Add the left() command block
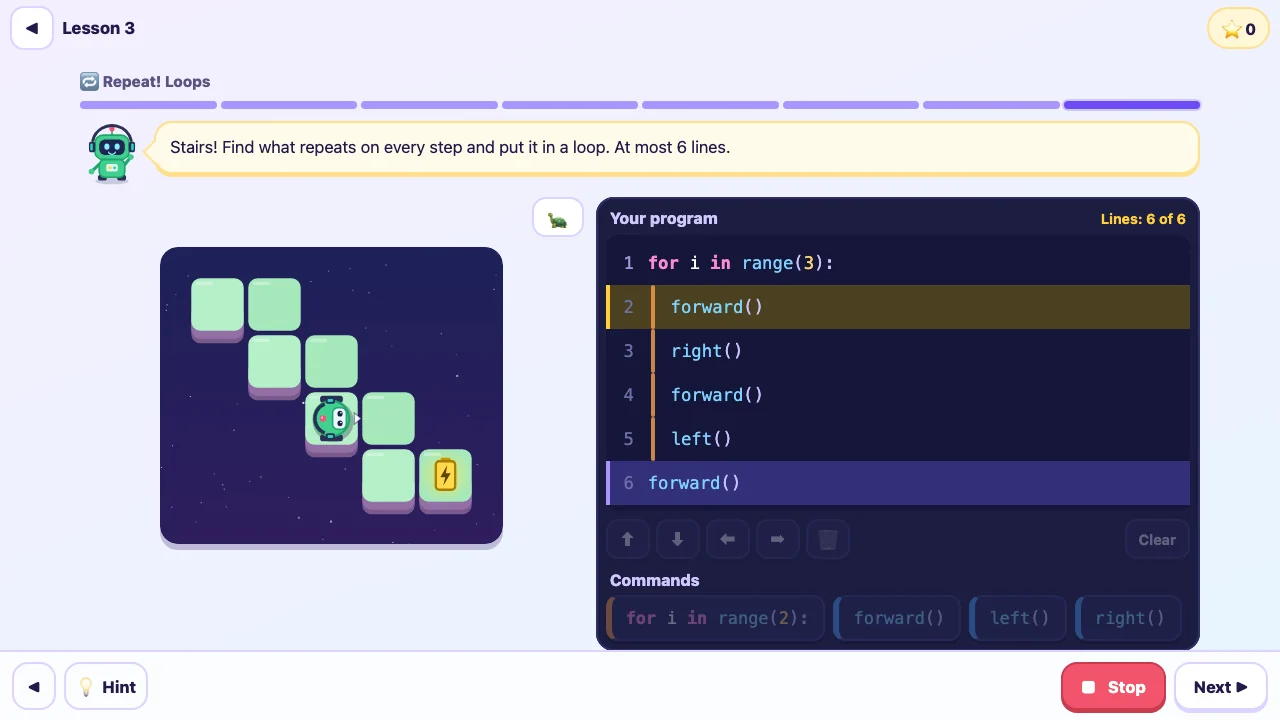The height and width of the screenshot is (720, 1280). tap(1018, 618)
